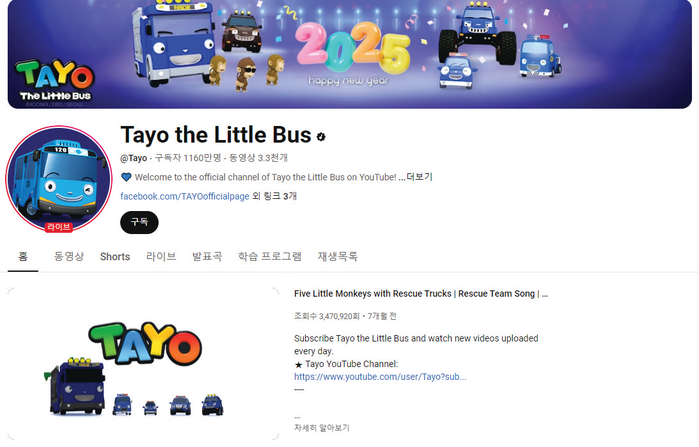699x447 pixels.
Task: Switch to the 동영상 tab
Action: [x=69, y=257]
